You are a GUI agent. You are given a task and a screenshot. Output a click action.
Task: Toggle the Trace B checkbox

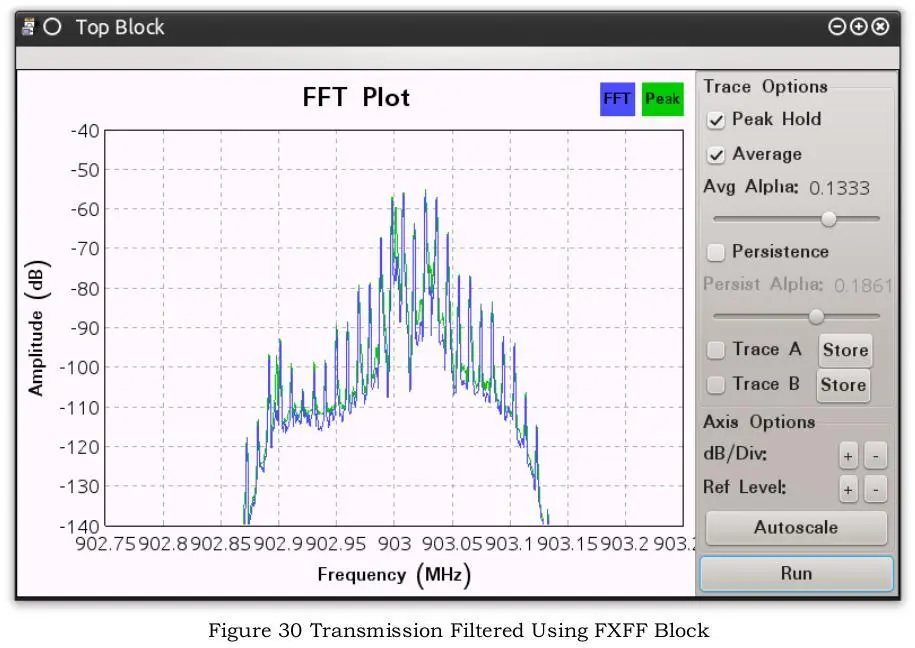pyautogui.click(x=715, y=385)
